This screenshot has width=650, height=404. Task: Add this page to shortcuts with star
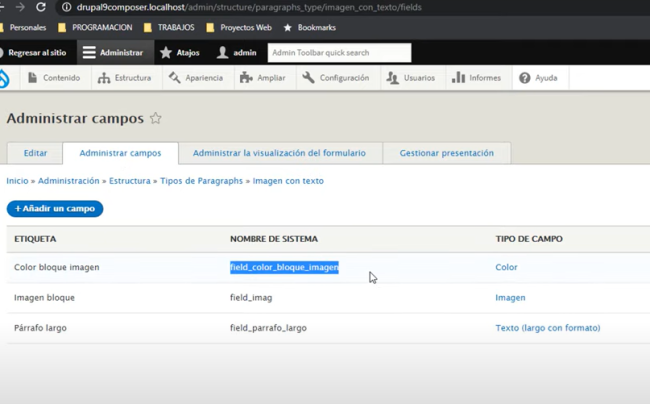(x=155, y=119)
